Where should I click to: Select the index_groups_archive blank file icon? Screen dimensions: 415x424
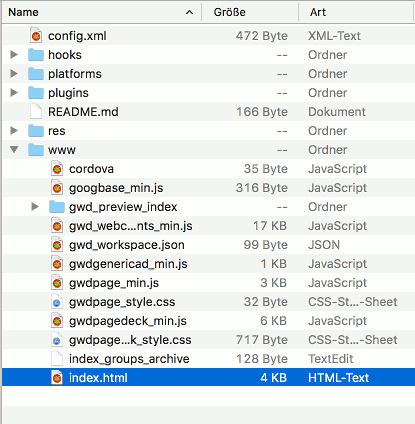[57, 359]
